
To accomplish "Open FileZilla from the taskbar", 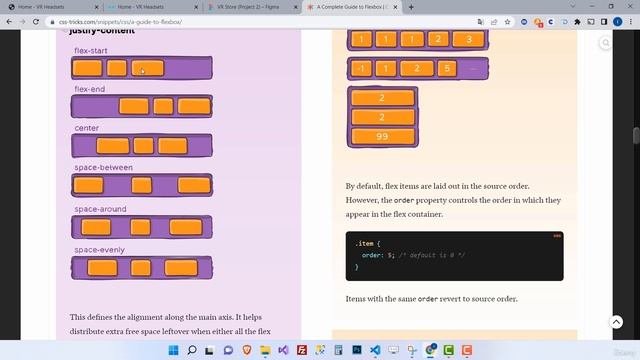I will (x=302, y=350).
